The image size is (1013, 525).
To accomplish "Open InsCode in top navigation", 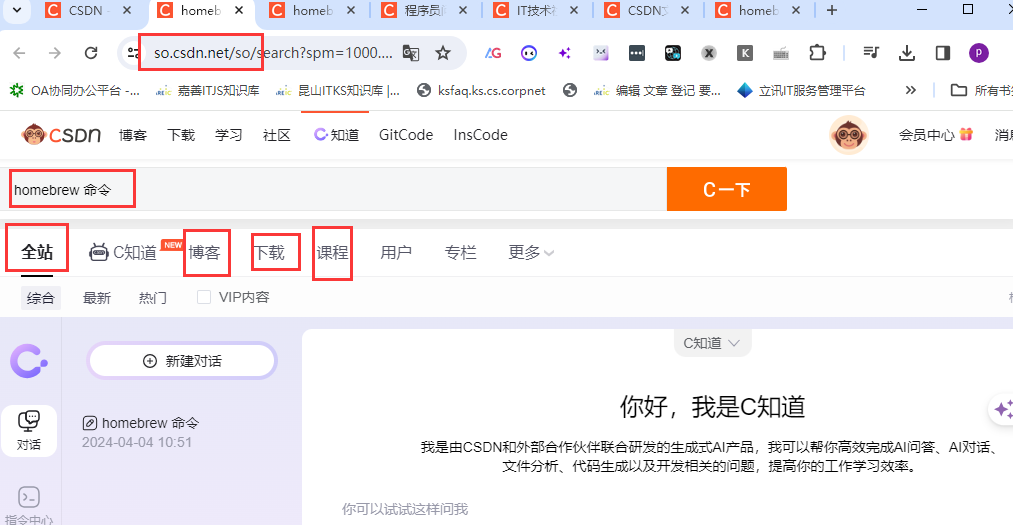I will (x=480, y=135).
